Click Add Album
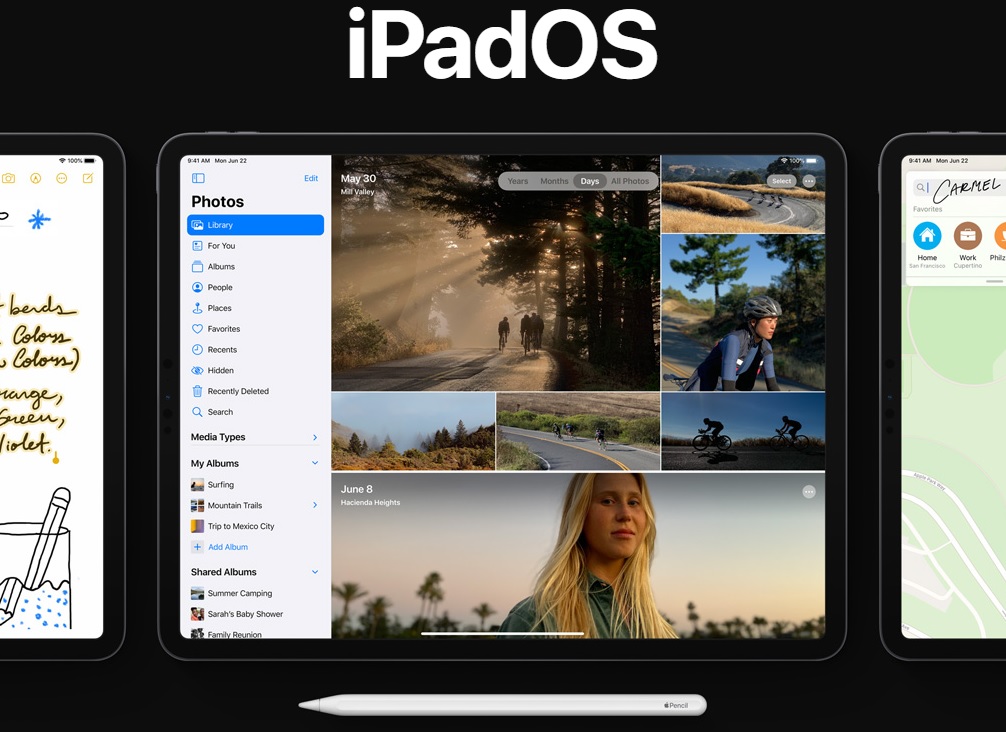Screen dimensions: 1006x732 [228, 547]
